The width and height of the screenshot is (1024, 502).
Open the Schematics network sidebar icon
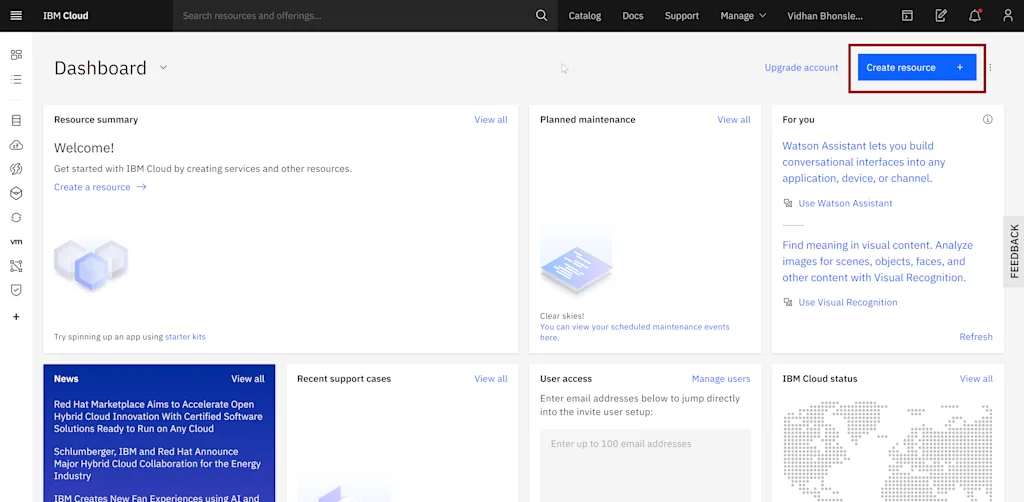click(x=16, y=266)
